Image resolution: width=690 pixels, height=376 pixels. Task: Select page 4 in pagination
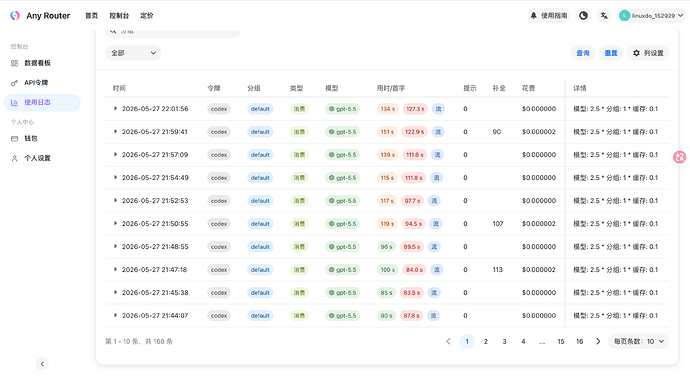pos(523,341)
